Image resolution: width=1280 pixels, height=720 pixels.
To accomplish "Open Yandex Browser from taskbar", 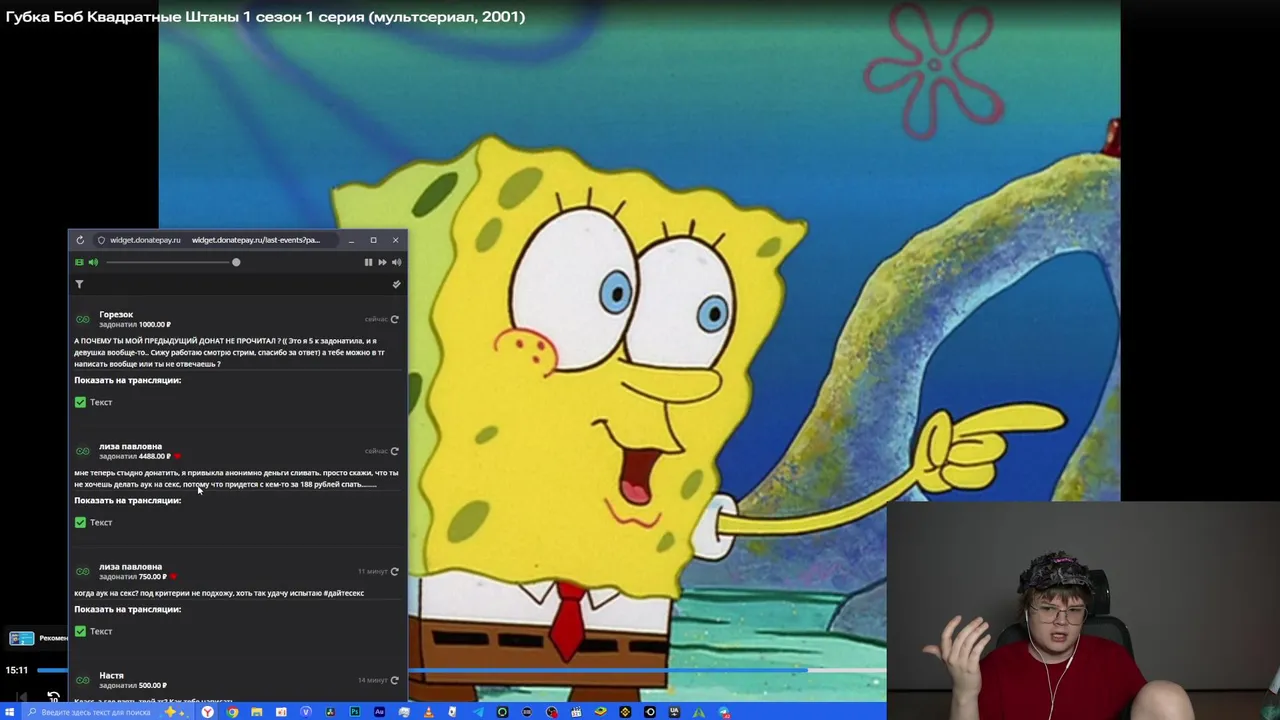I will pyautogui.click(x=207, y=712).
